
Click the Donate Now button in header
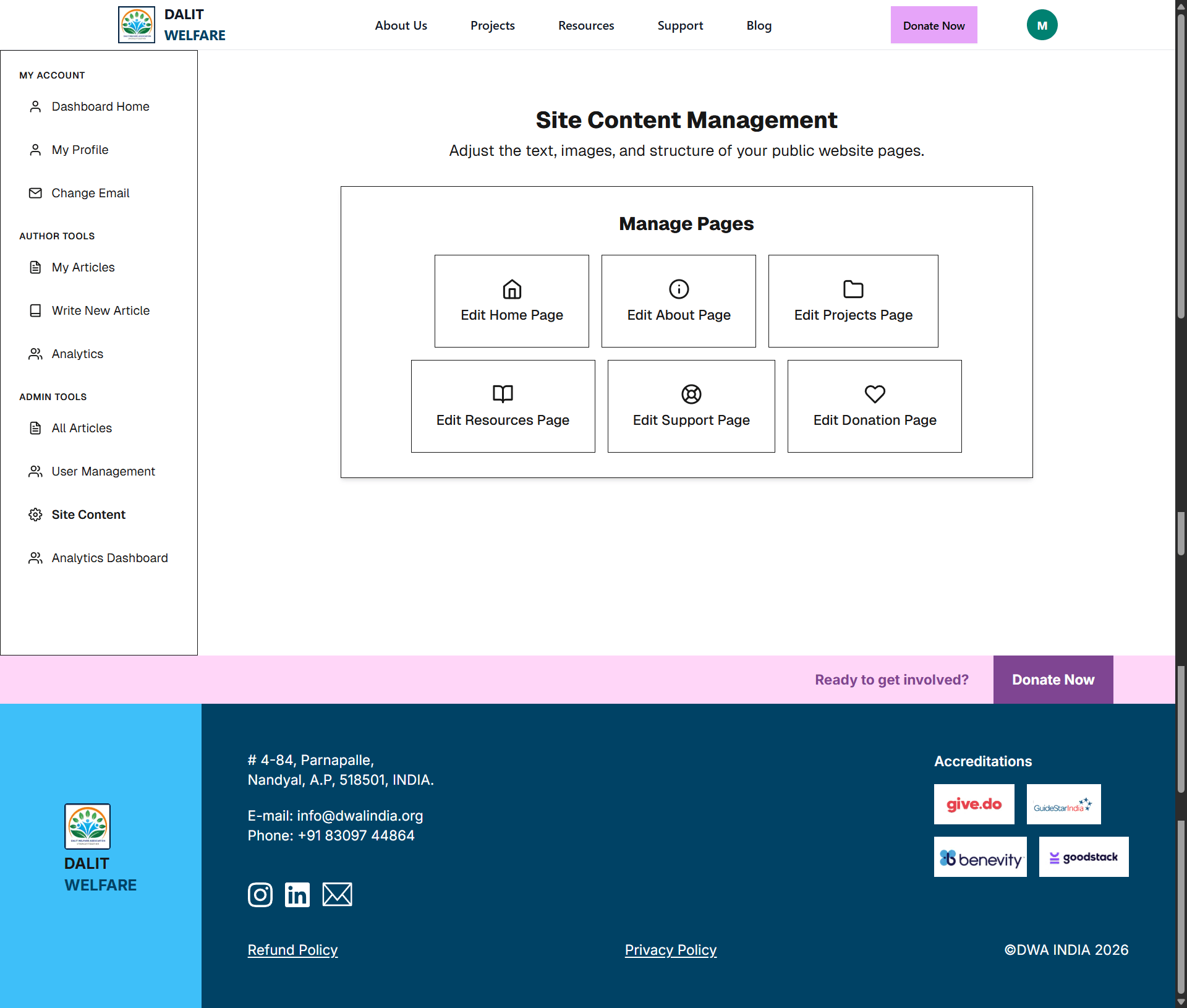[x=934, y=25]
